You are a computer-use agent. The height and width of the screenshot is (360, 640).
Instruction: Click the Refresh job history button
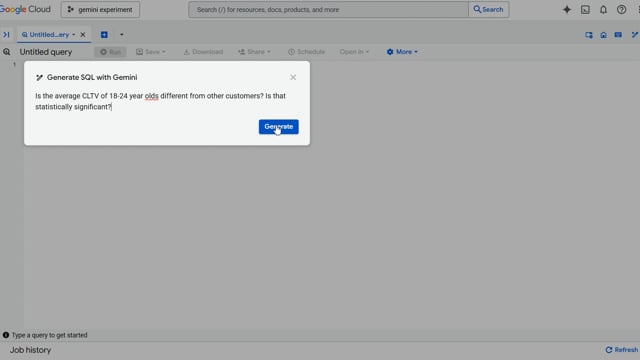622,350
